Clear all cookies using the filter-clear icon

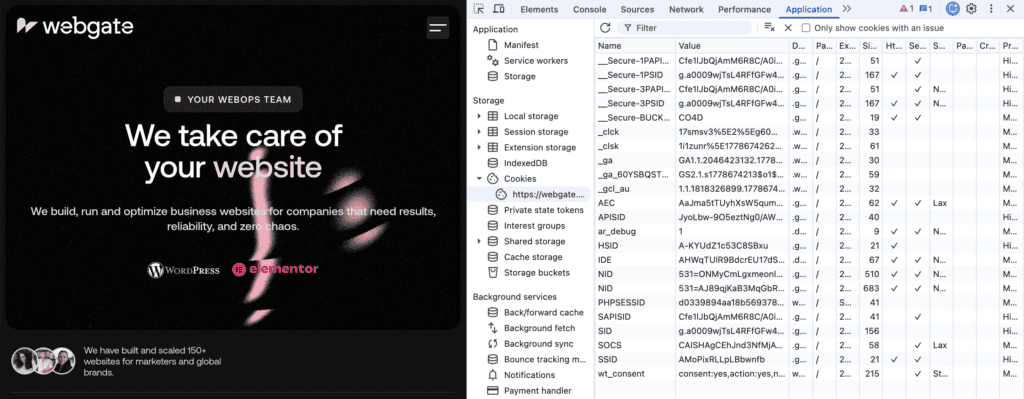click(769, 27)
